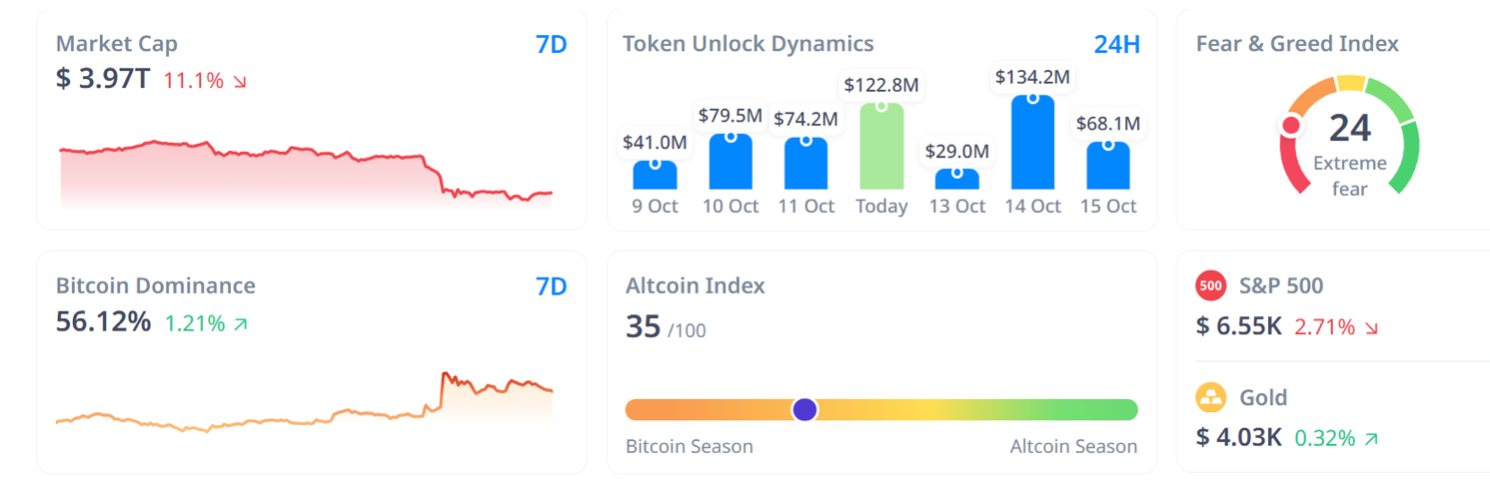Click the Market Cap down arrow icon
Screen dimensions: 1490x490
click(240, 82)
